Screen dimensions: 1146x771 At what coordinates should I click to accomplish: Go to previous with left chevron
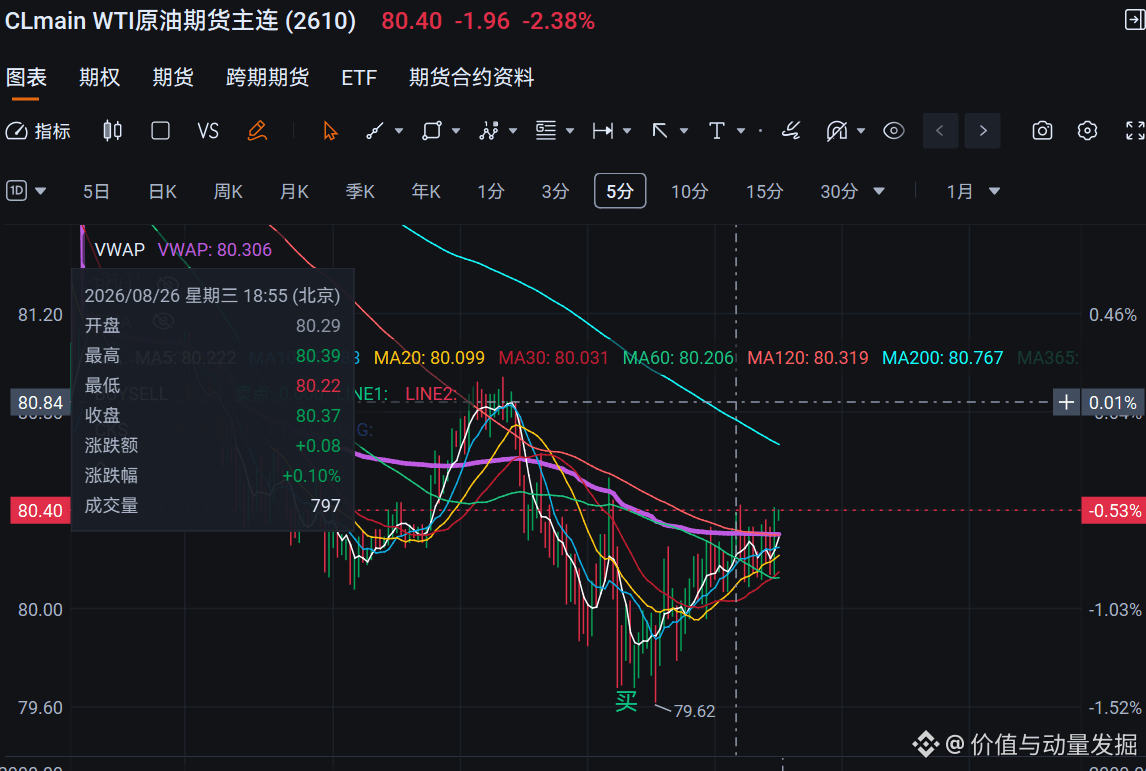click(941, 132)
